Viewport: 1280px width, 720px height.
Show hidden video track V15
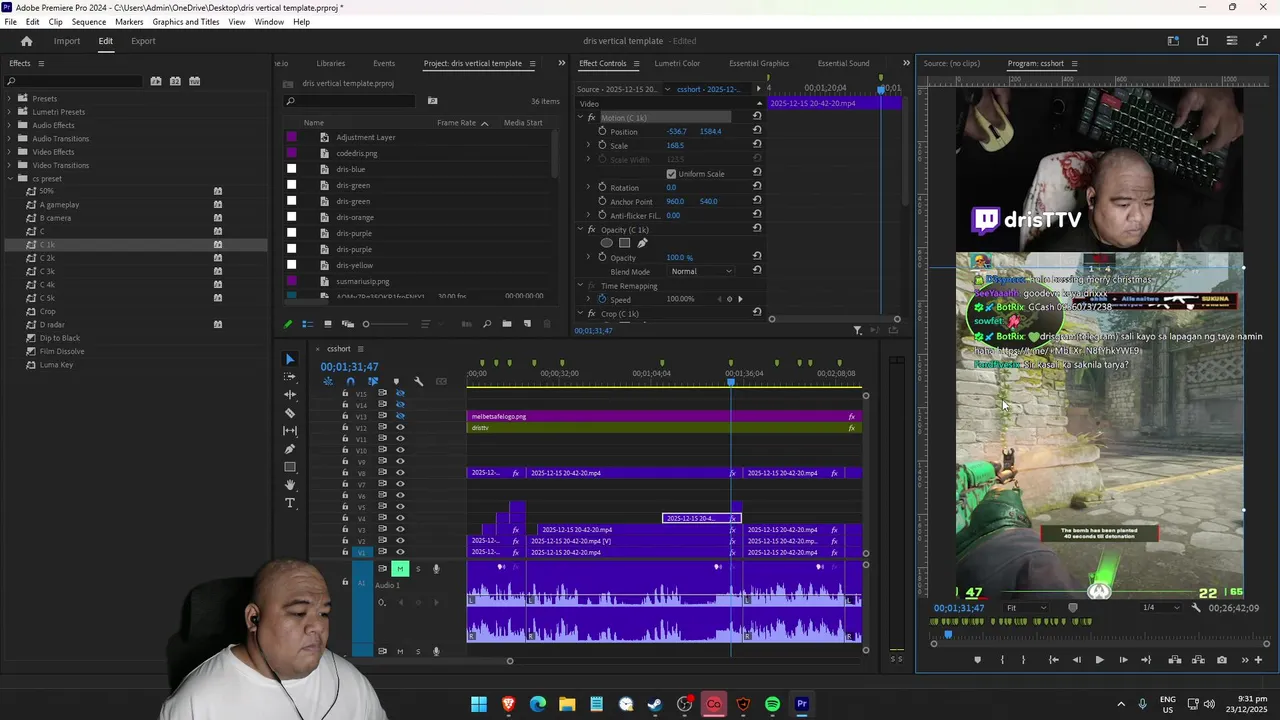[400, 393]
